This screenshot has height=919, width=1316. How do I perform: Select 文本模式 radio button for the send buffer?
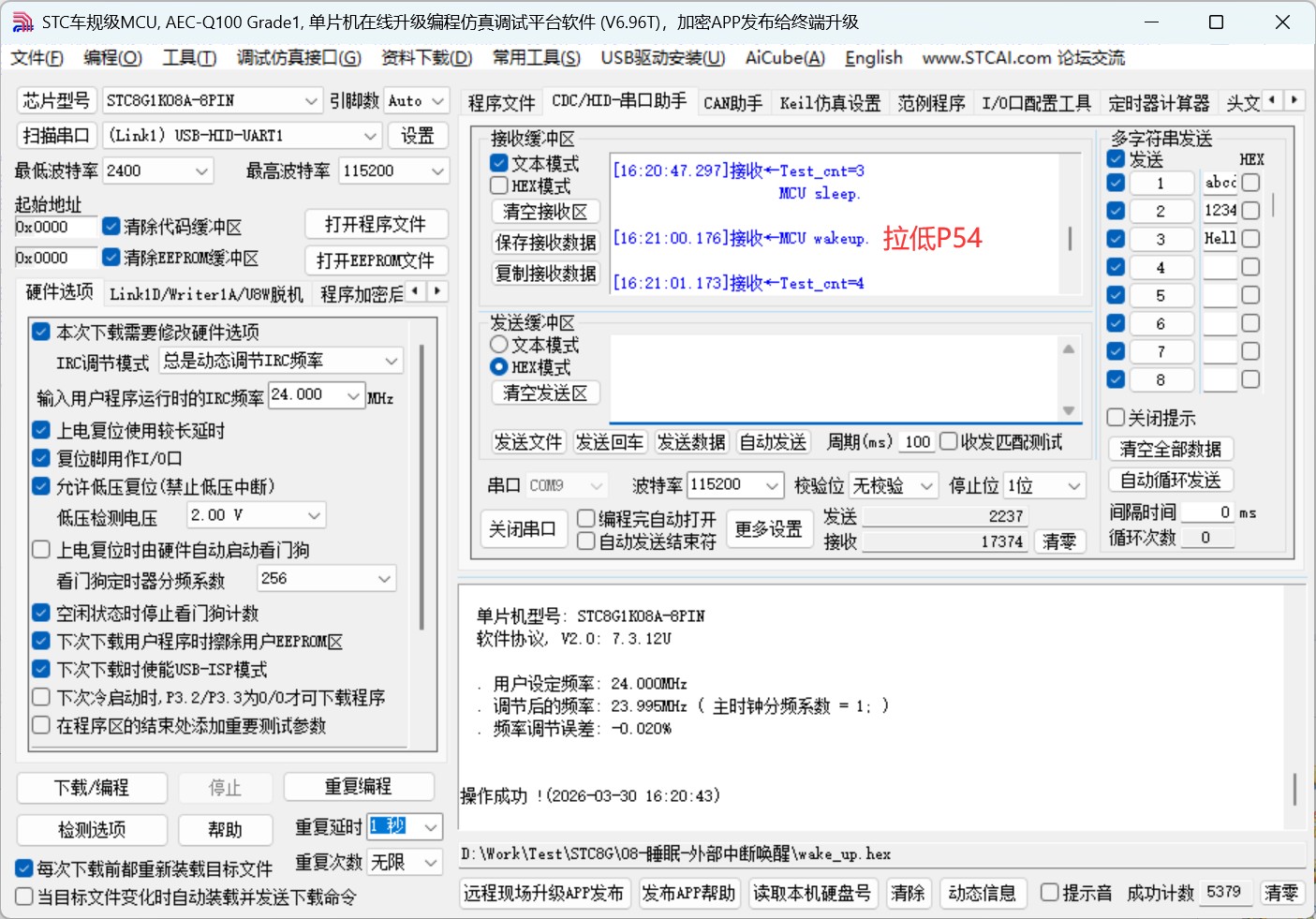tap(497, 344)
